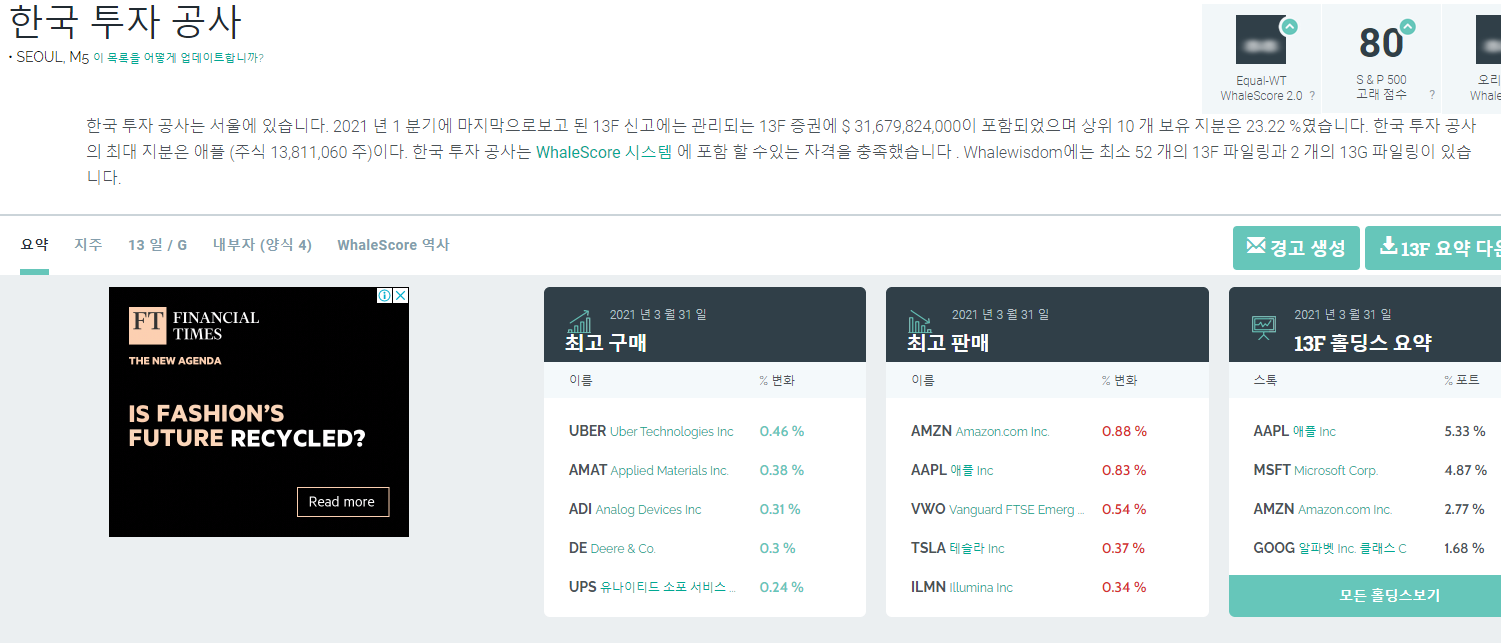The image size is (1501, 643).
Task: Click Read more in the ad
Action: tap(342, 502)
